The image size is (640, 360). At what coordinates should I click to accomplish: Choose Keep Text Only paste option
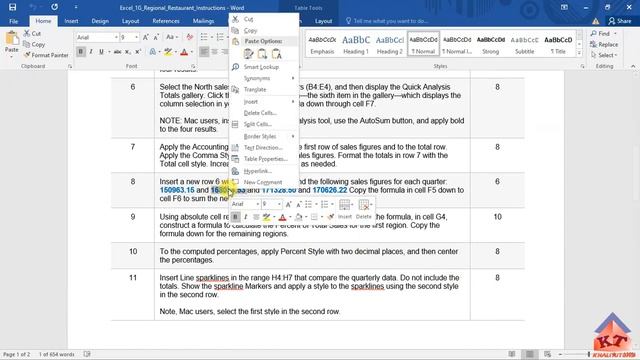[x=277, y=54]
